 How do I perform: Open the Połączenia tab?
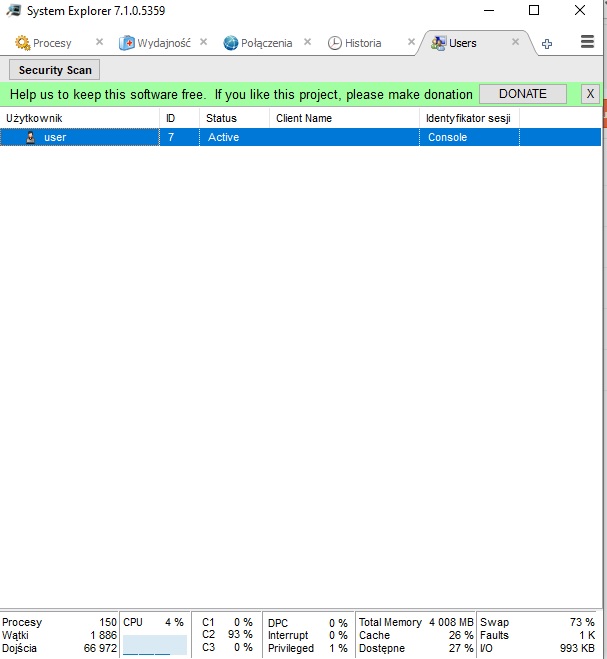click(258, 43)
